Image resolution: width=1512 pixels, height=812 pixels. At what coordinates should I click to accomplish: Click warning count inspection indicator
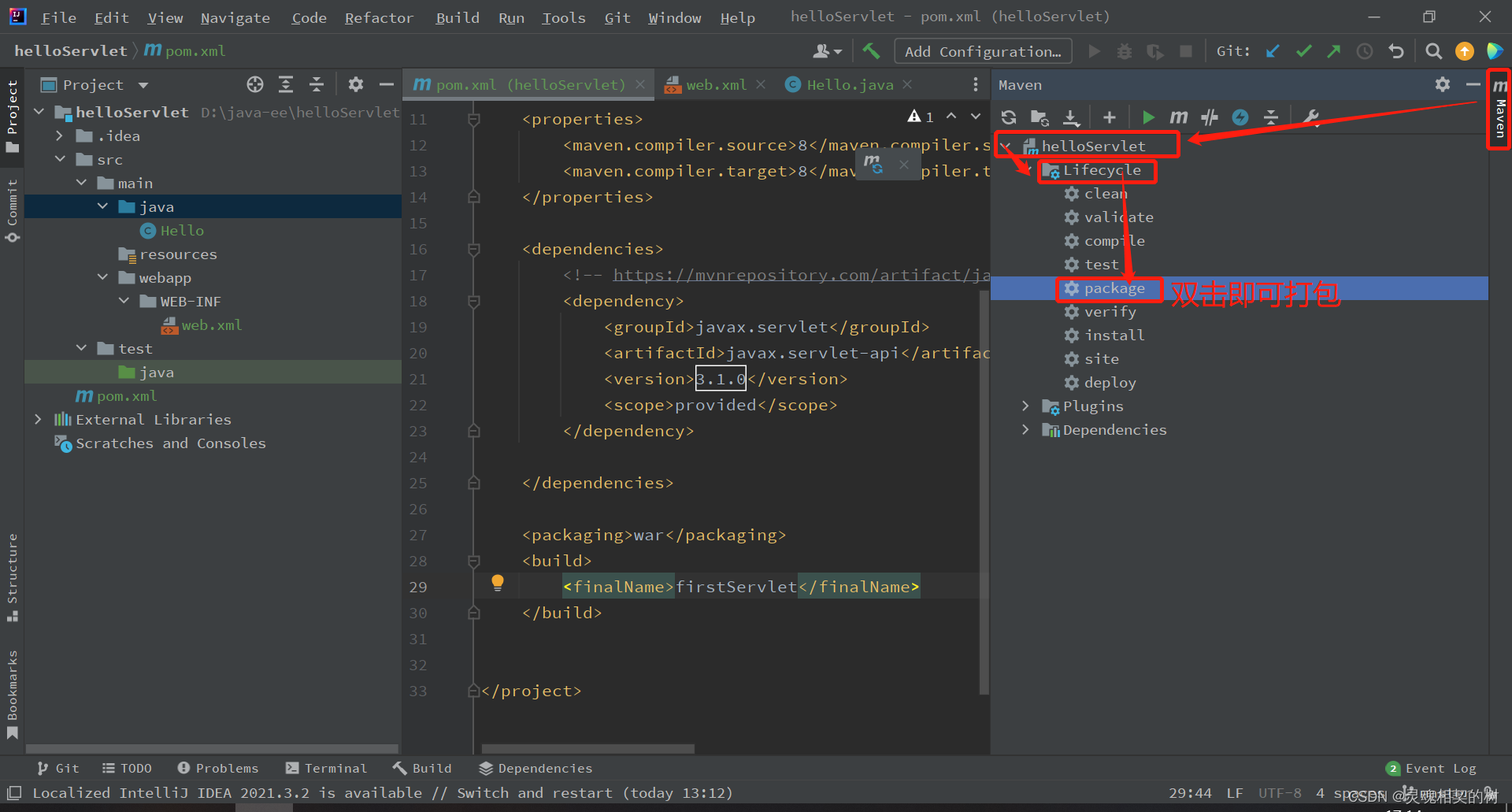point(921,117)
